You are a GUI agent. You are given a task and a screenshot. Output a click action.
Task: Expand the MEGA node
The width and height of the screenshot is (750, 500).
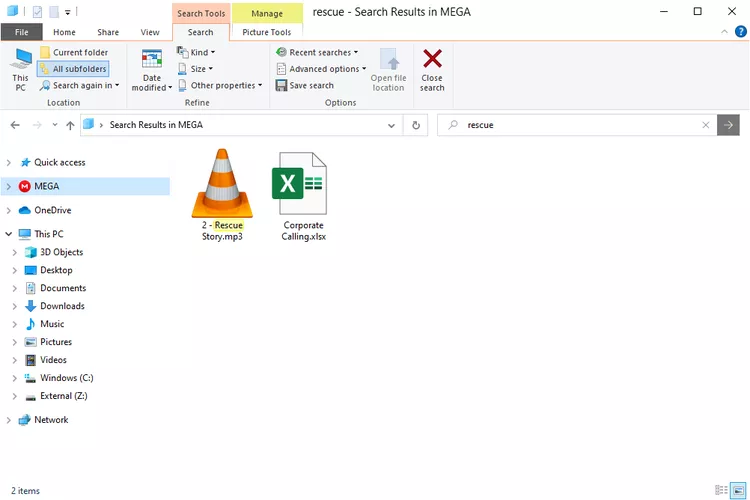click(x=9, y=186)
